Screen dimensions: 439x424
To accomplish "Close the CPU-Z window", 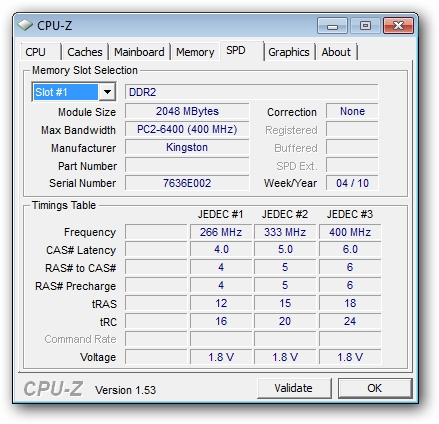I will click(398, 26).
